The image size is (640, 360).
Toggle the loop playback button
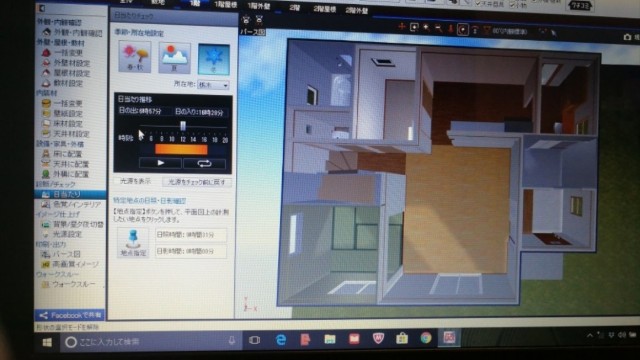[x=204, y=164]
